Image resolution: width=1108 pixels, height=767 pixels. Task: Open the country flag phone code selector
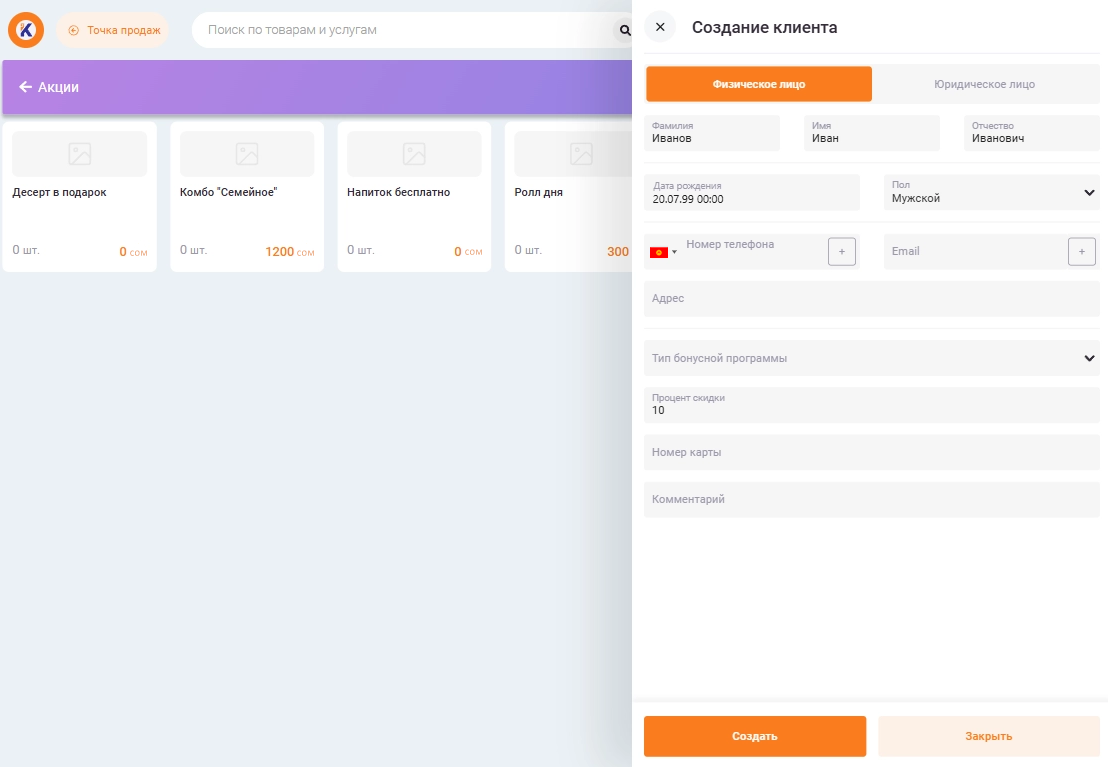point(663,252)
